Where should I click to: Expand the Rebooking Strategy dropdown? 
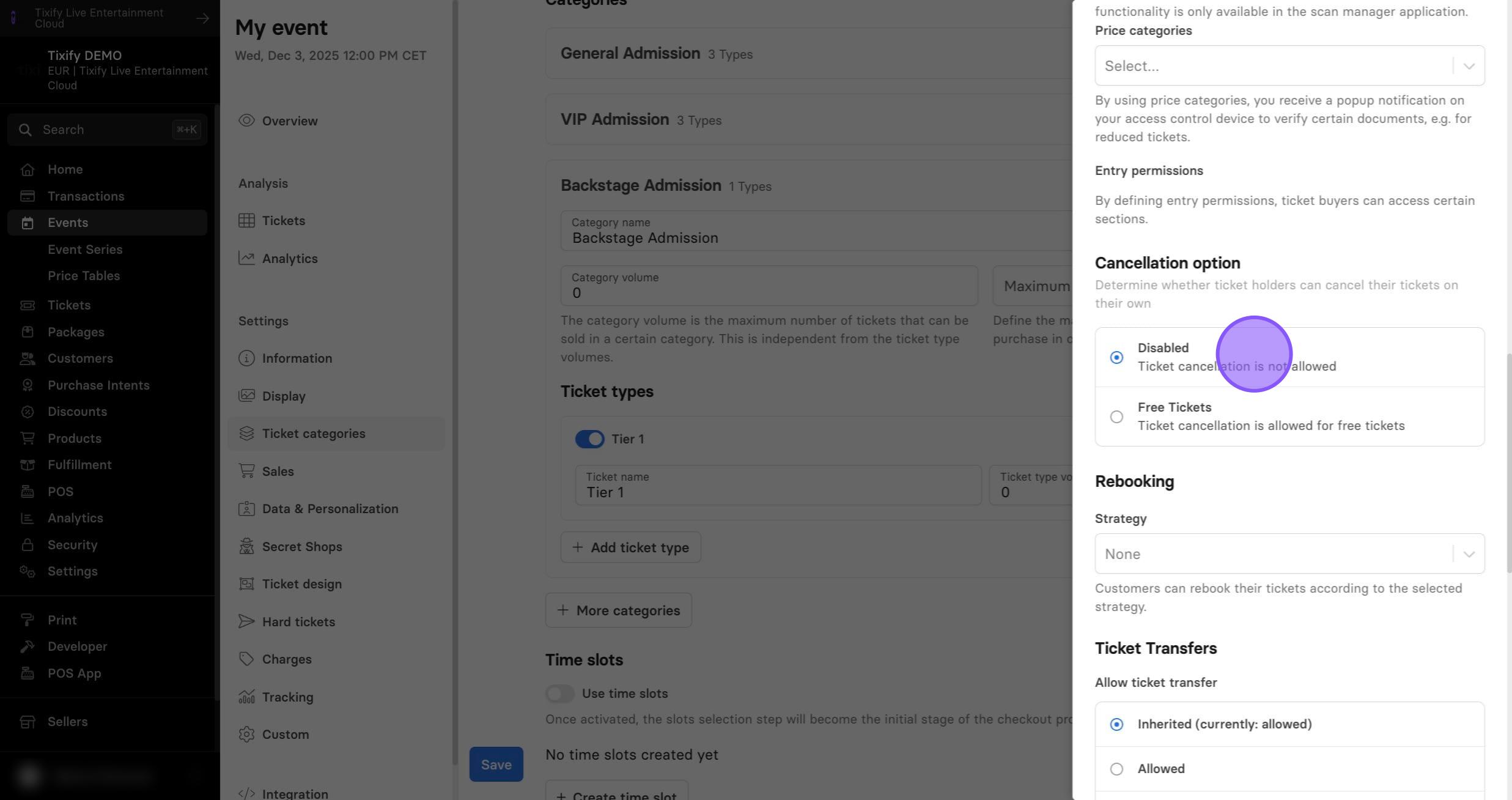pos(1289,554)
